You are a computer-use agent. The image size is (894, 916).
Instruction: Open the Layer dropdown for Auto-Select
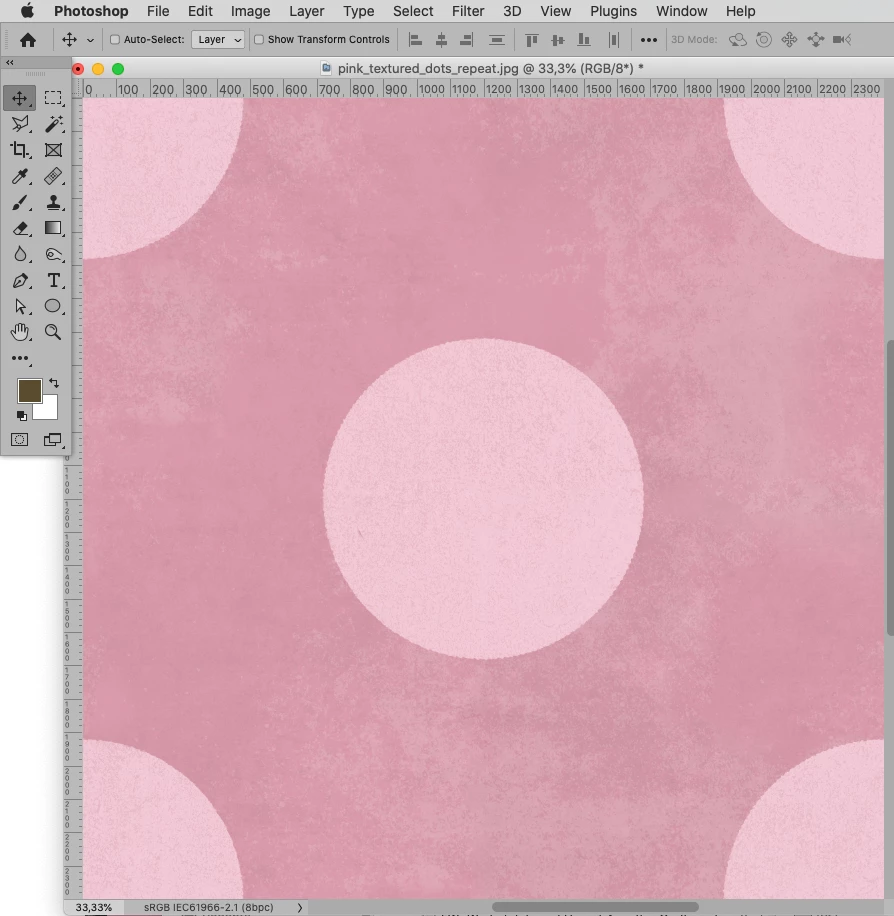coord(218,39)
